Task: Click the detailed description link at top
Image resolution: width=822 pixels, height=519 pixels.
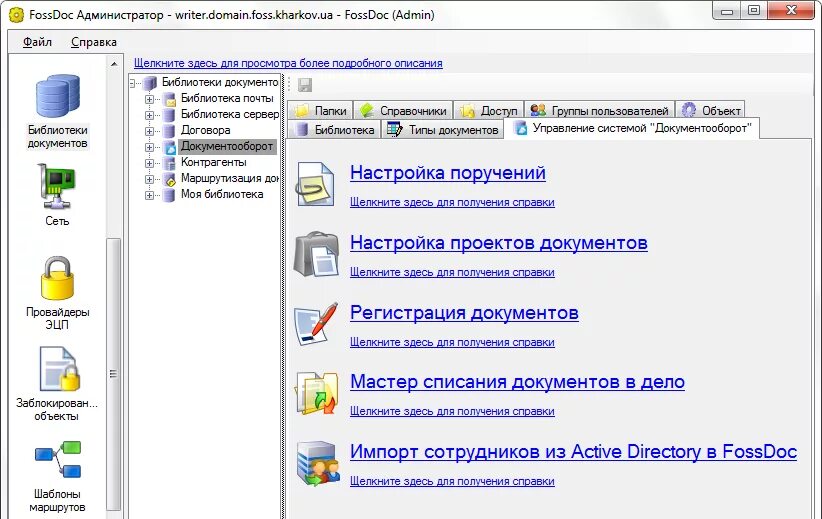Action: [288, 63]
